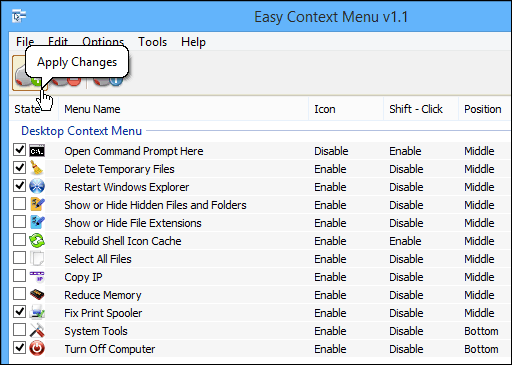The width and height of the screenshot is (512, 365).
Task: Click the Select All Files page icon
Action: click(37, 258)
